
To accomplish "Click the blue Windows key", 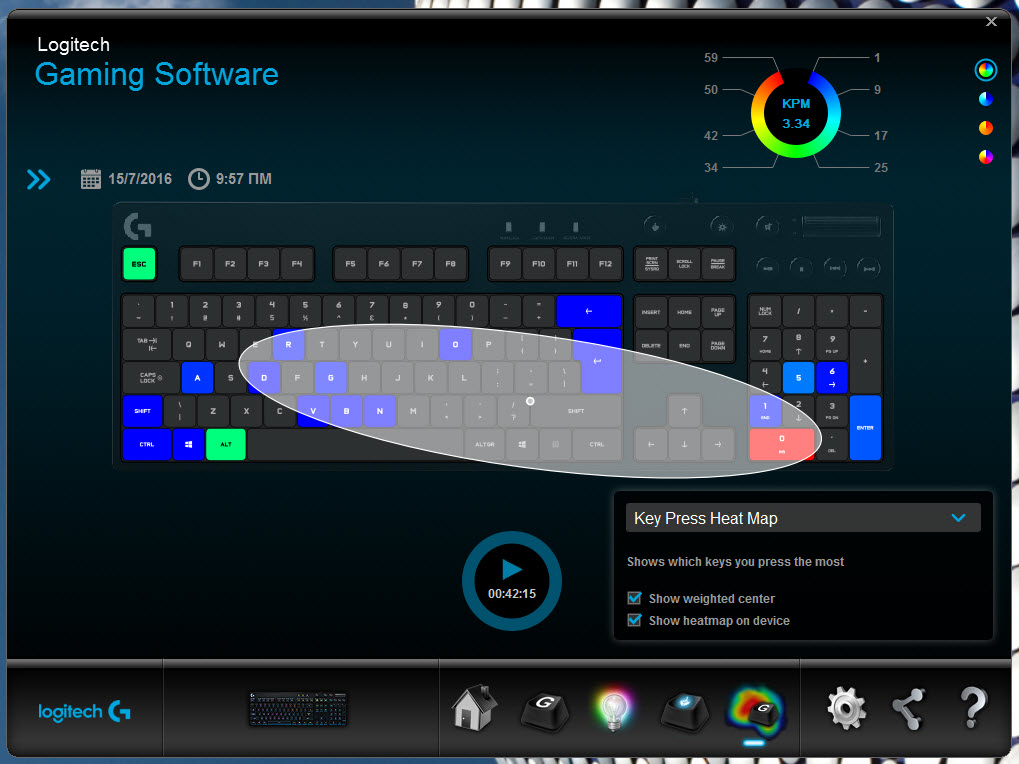I will tap(188, 444).
